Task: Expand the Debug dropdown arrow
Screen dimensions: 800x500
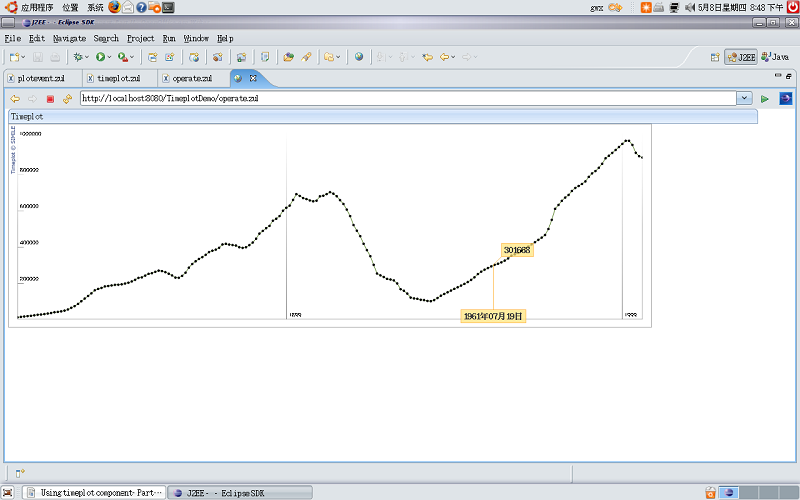Action: (x=87, y=57)
